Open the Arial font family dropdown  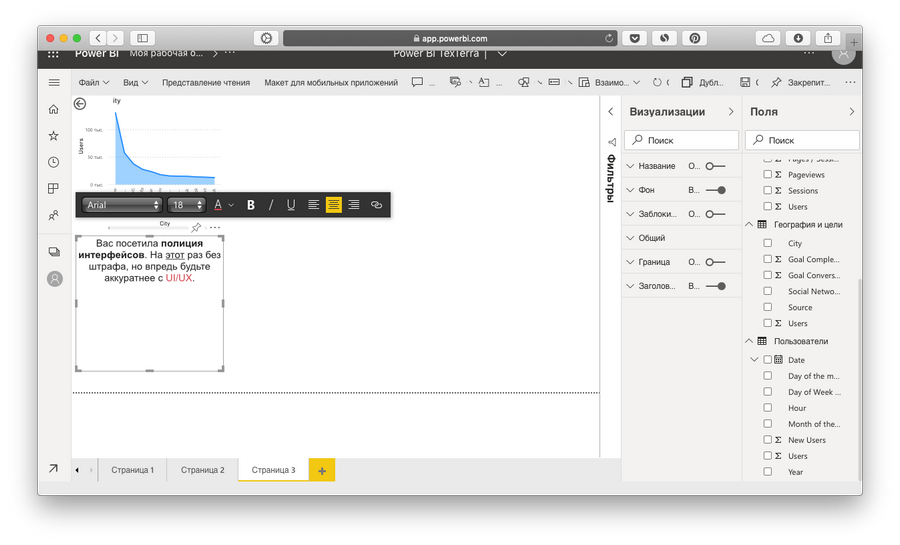pyautogui.click(x=122, y=205)
